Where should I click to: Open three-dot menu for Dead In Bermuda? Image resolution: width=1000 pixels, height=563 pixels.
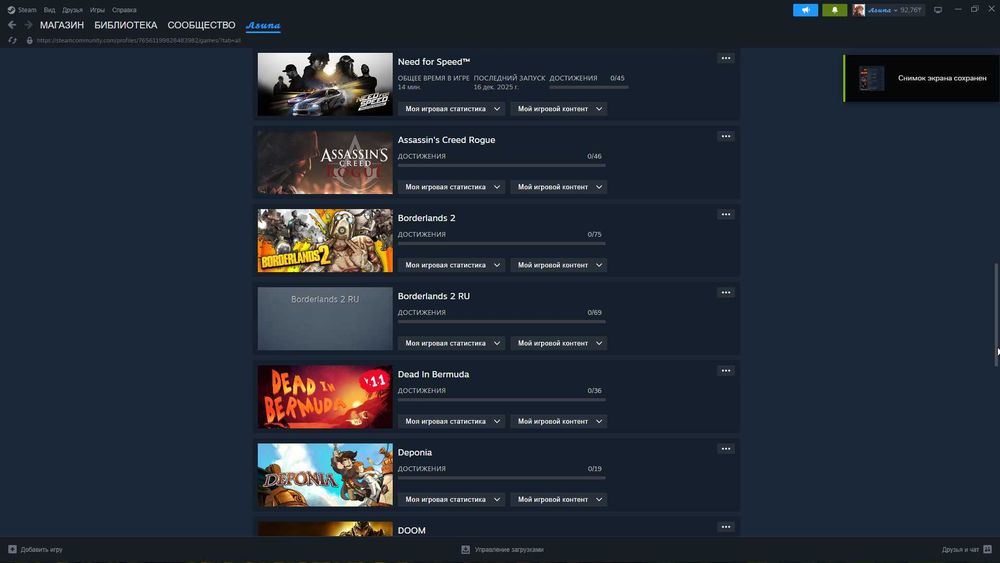[x=726, y=370]
